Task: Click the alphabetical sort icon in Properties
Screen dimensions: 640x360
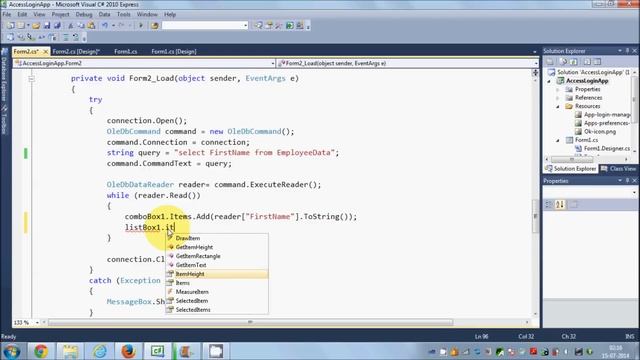Action: coord(560,204)
